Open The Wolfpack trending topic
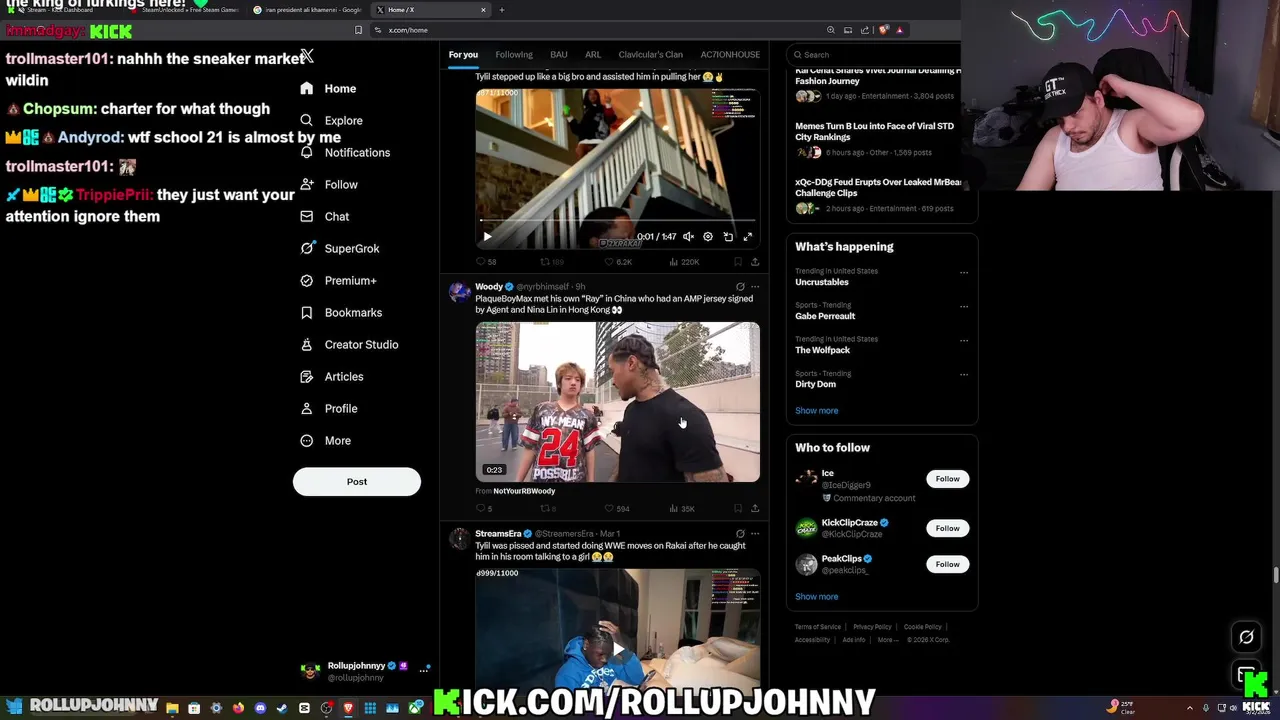 coord(822,345)
